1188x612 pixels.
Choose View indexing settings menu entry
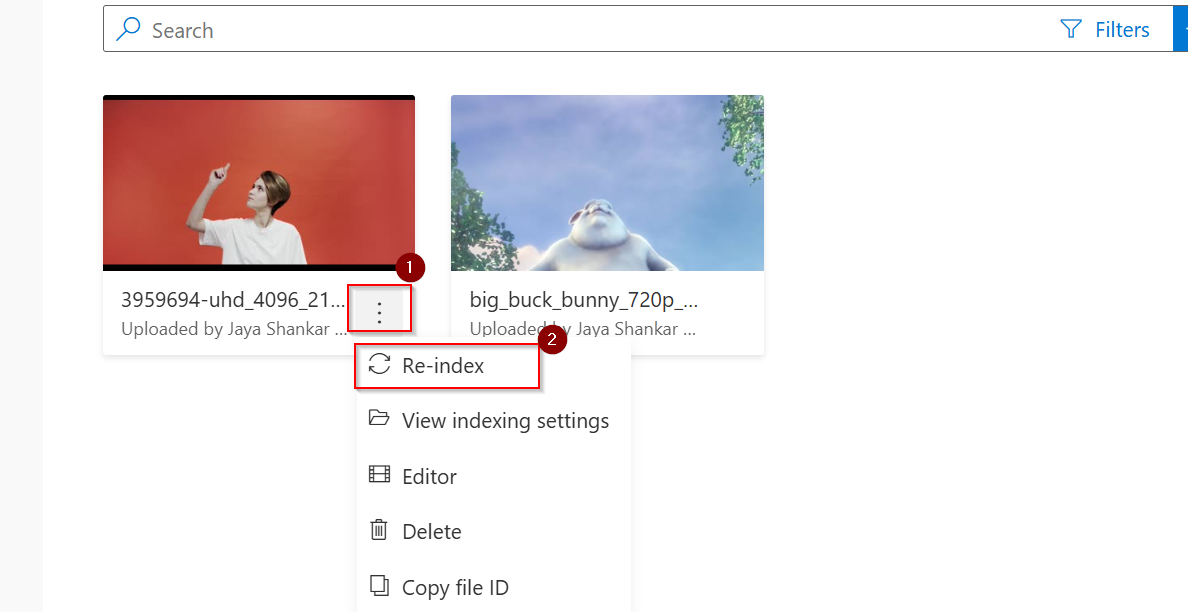(493, 420)
